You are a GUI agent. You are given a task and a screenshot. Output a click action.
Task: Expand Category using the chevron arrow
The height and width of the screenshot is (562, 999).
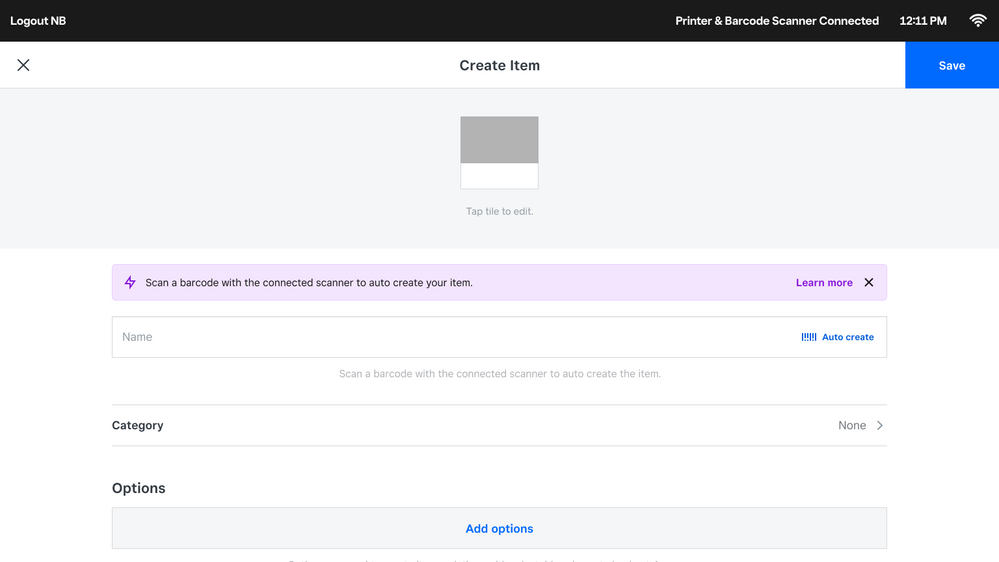coord(880,425)
